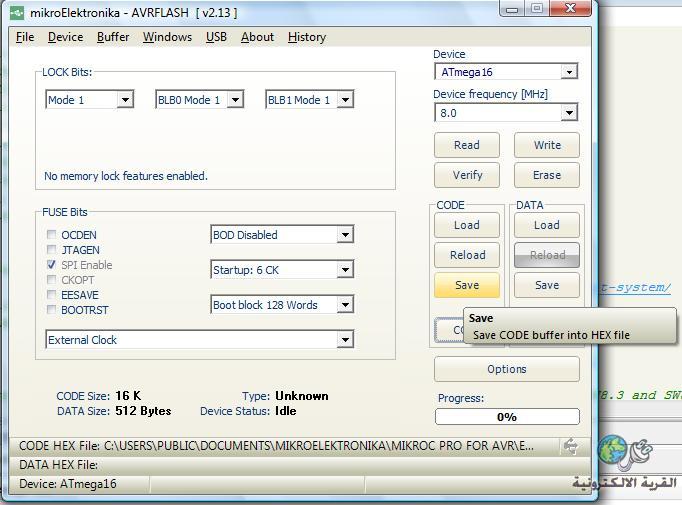The image size is (682, 505).
Task: Click the Read button
Action: click(x=467, y=145)
